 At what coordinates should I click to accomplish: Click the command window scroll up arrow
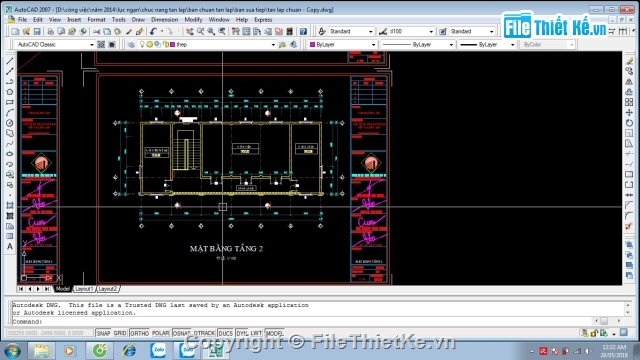coord(628,305)
